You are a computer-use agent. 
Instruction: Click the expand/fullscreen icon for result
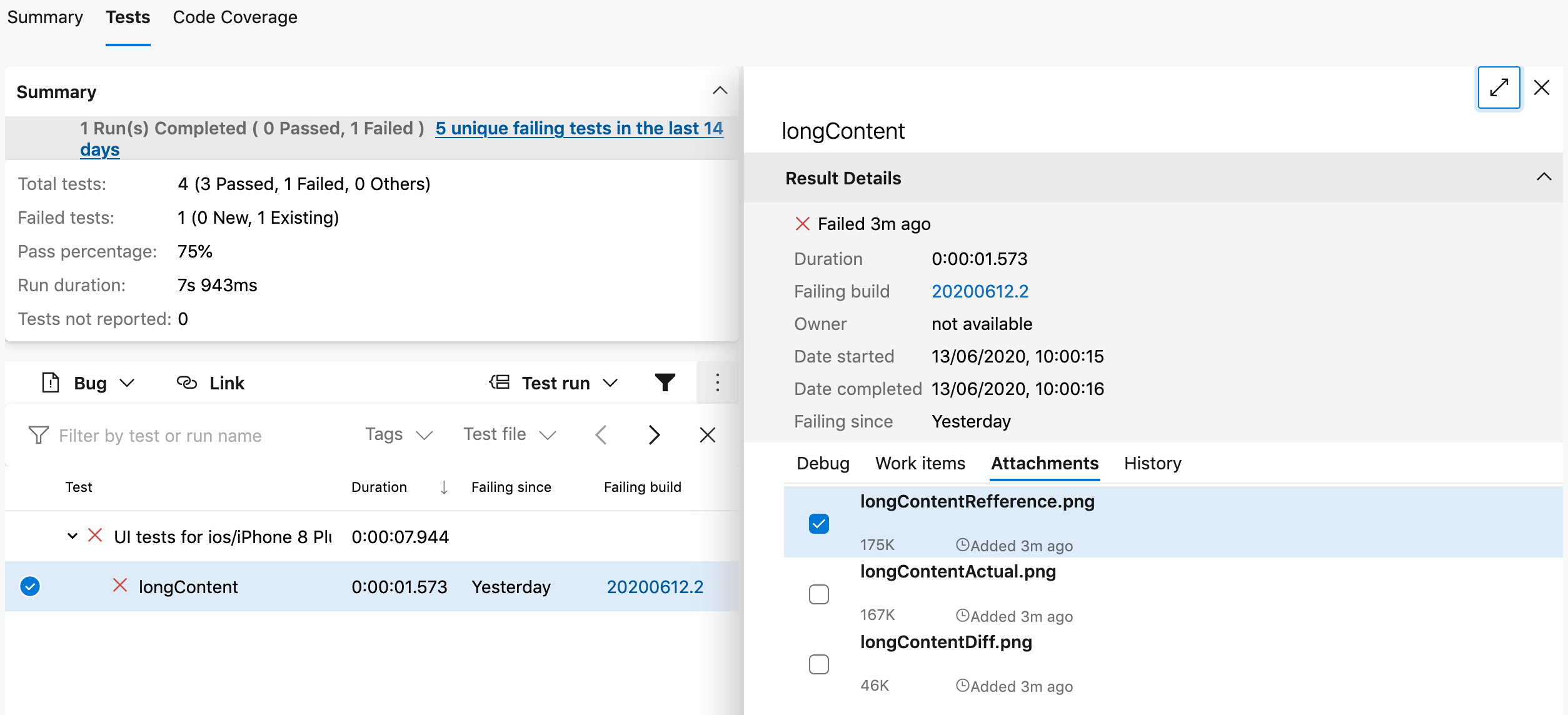pyautogui.click(x=1499, y=86)
